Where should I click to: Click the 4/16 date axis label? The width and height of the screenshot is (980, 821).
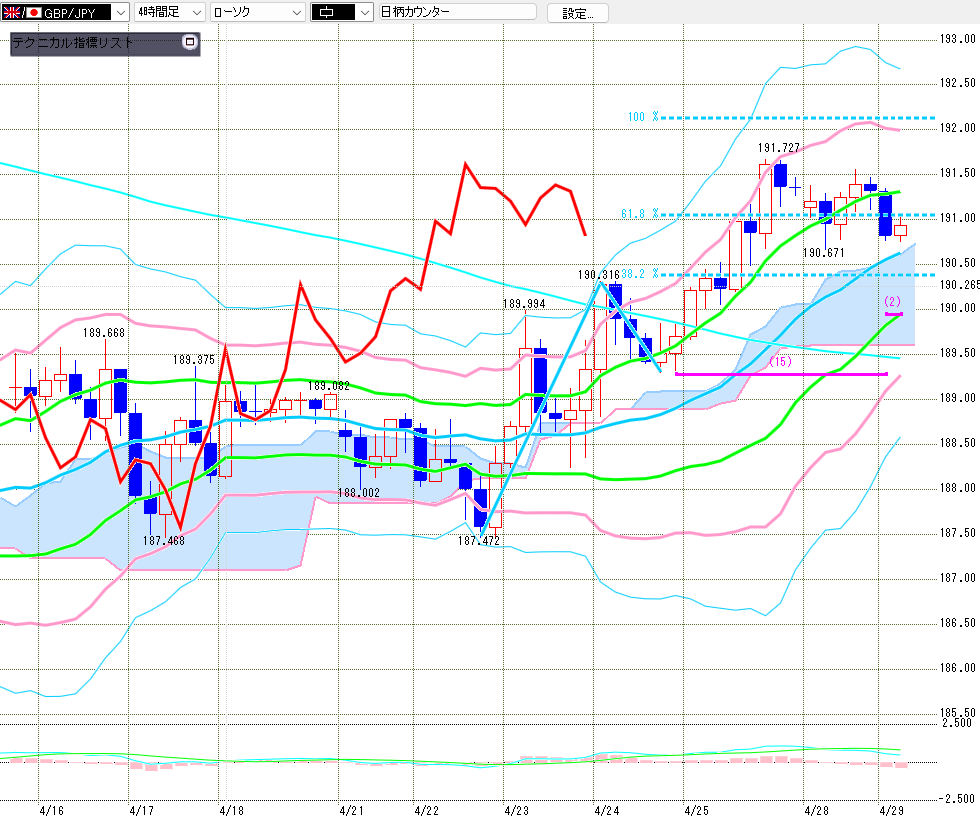(x=51, y=810)
